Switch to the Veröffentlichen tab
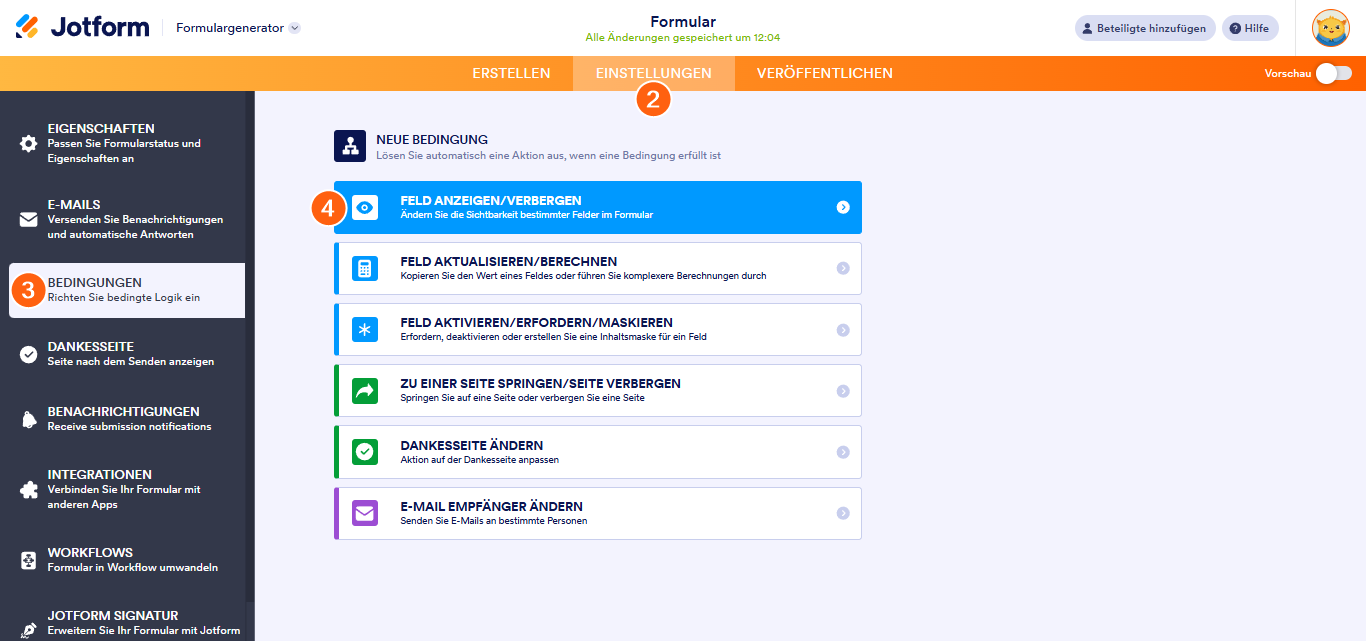The height and width of the screenshot is (641, 1366). (x=824, y=73)
